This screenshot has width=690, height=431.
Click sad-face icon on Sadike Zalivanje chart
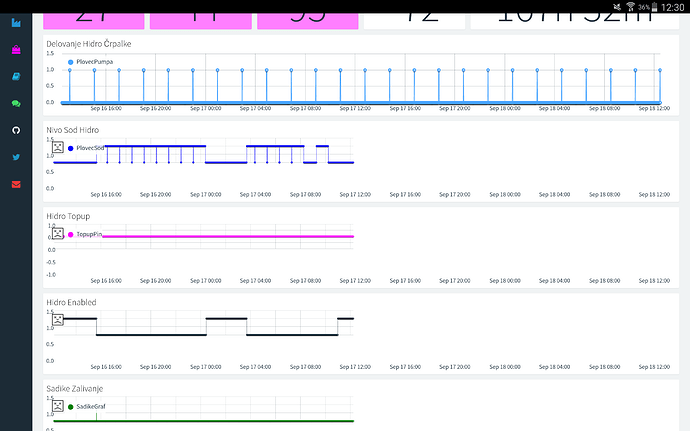pos(58,405)
